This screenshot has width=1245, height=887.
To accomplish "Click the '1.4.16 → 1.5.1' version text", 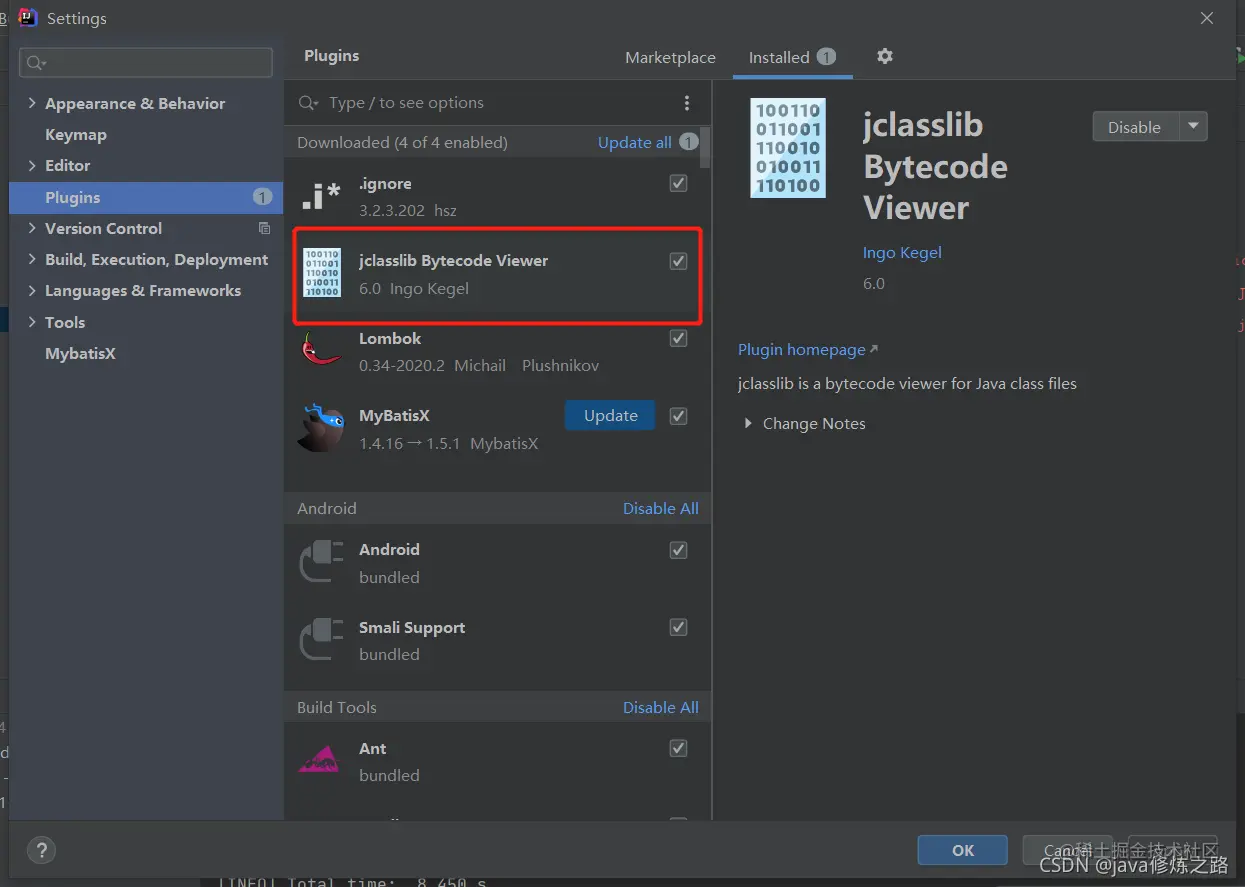I will 409,443.
